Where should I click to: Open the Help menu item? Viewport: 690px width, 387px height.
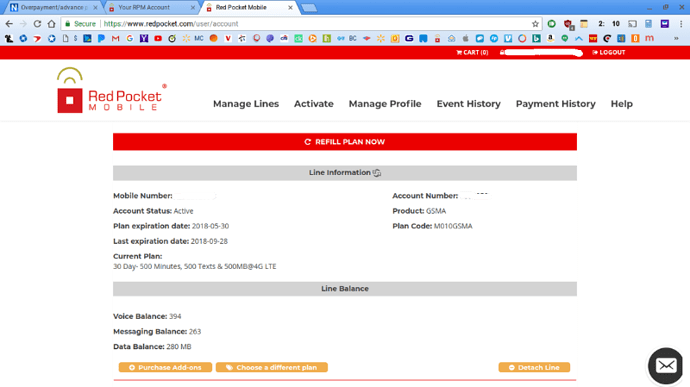click(622, 104)
